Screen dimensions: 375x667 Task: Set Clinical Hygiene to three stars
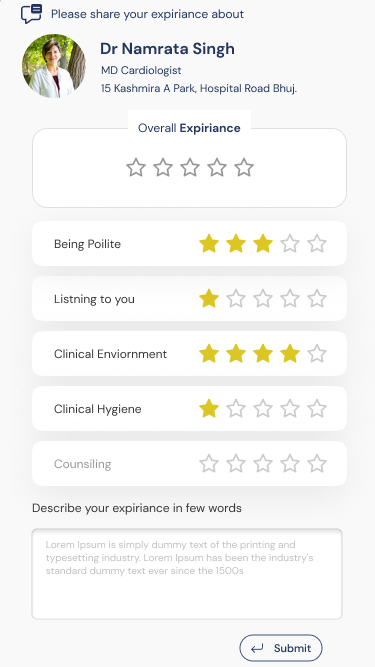pyautogui.click(x=263, y=409)
